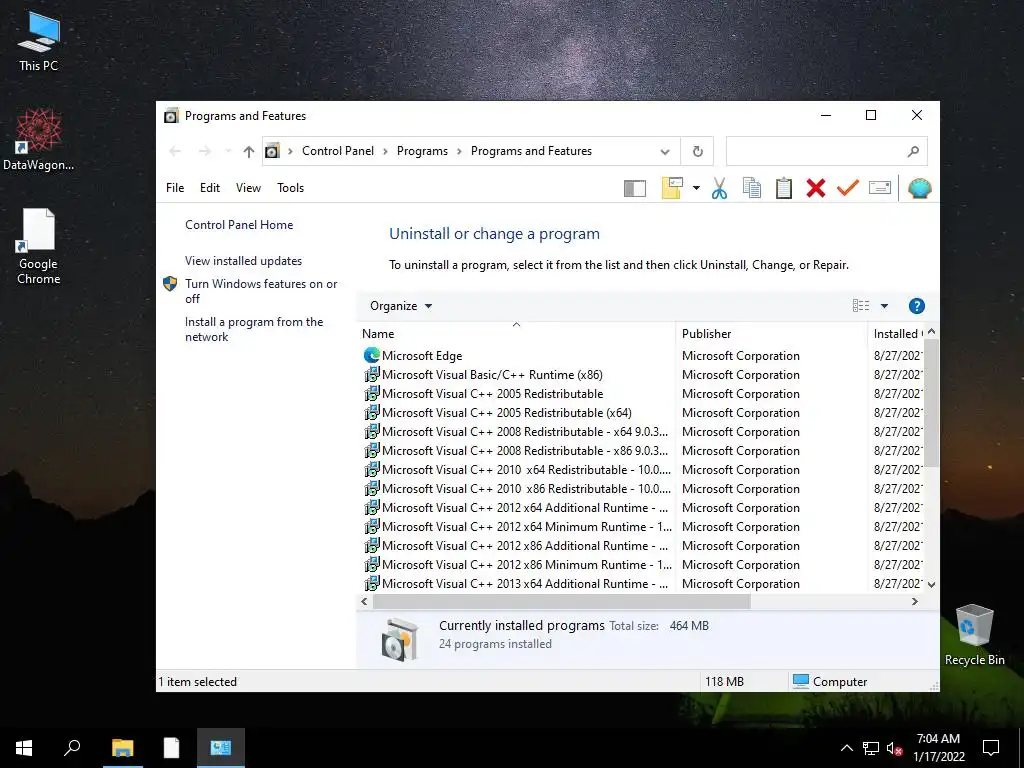Open the Recycle Bin on the desktop
This screenshot has height=768, width=1024.
pyautogui.click(x=974, y=635)
